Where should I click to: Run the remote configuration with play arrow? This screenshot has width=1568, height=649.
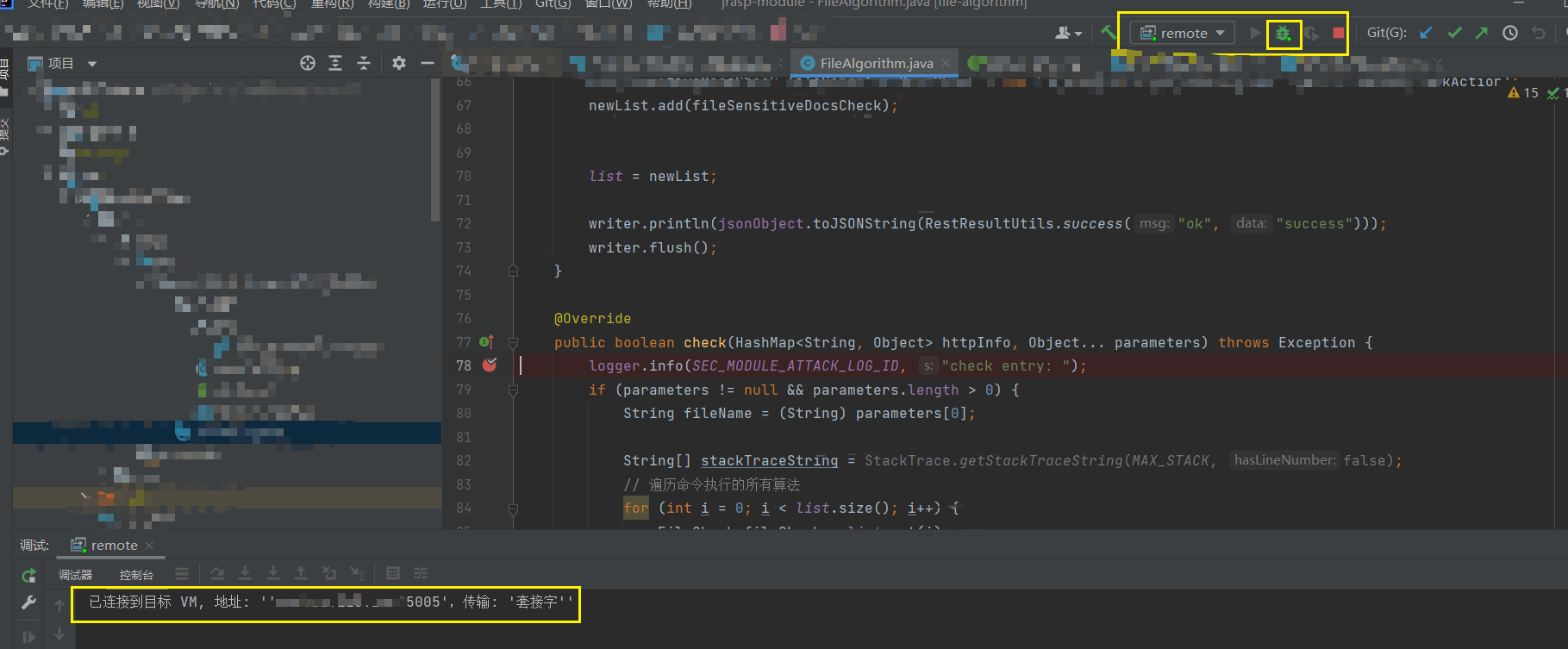pos(1255,34)
